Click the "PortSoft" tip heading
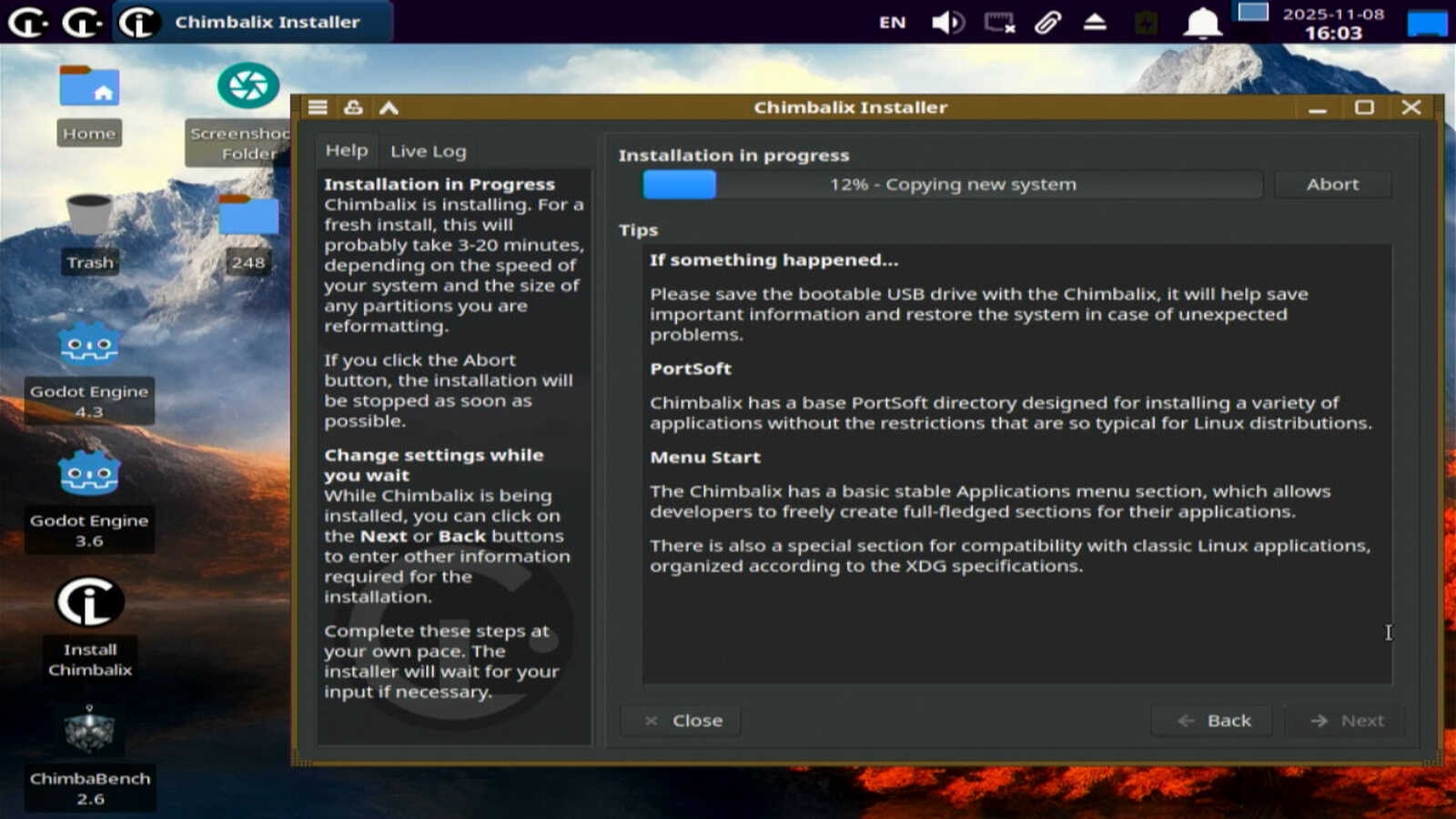 (x=691, y=369)
